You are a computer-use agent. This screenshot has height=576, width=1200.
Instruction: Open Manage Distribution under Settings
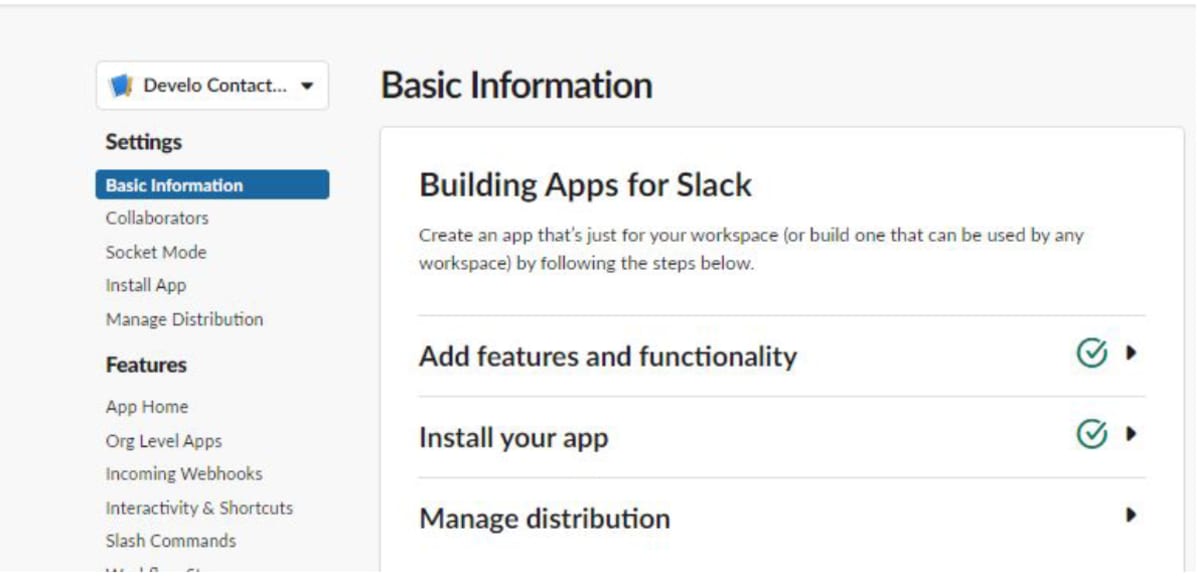pos(184,319)
